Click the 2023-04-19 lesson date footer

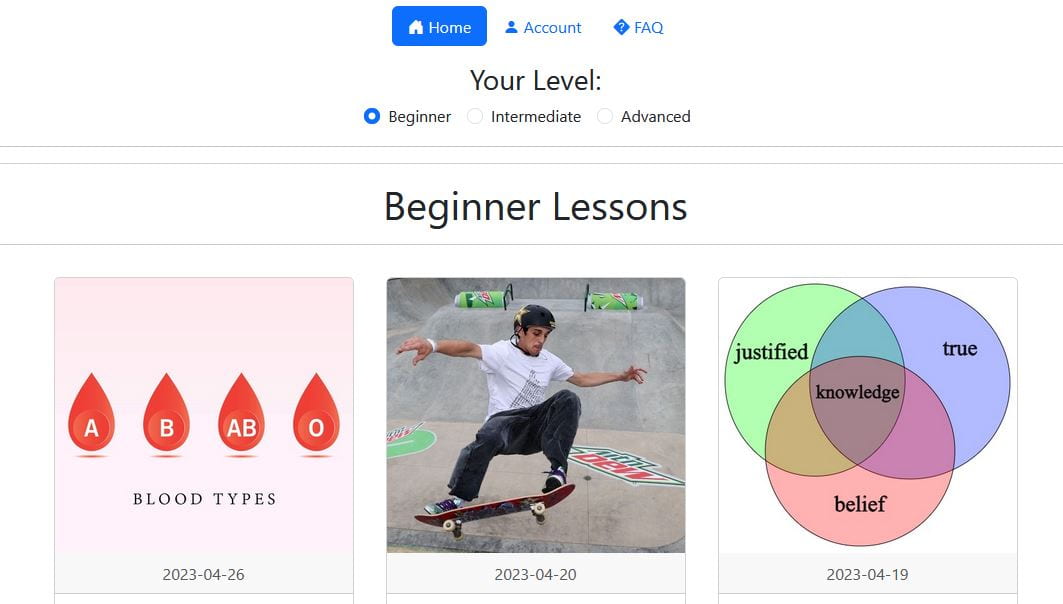(x=868, y=573)
